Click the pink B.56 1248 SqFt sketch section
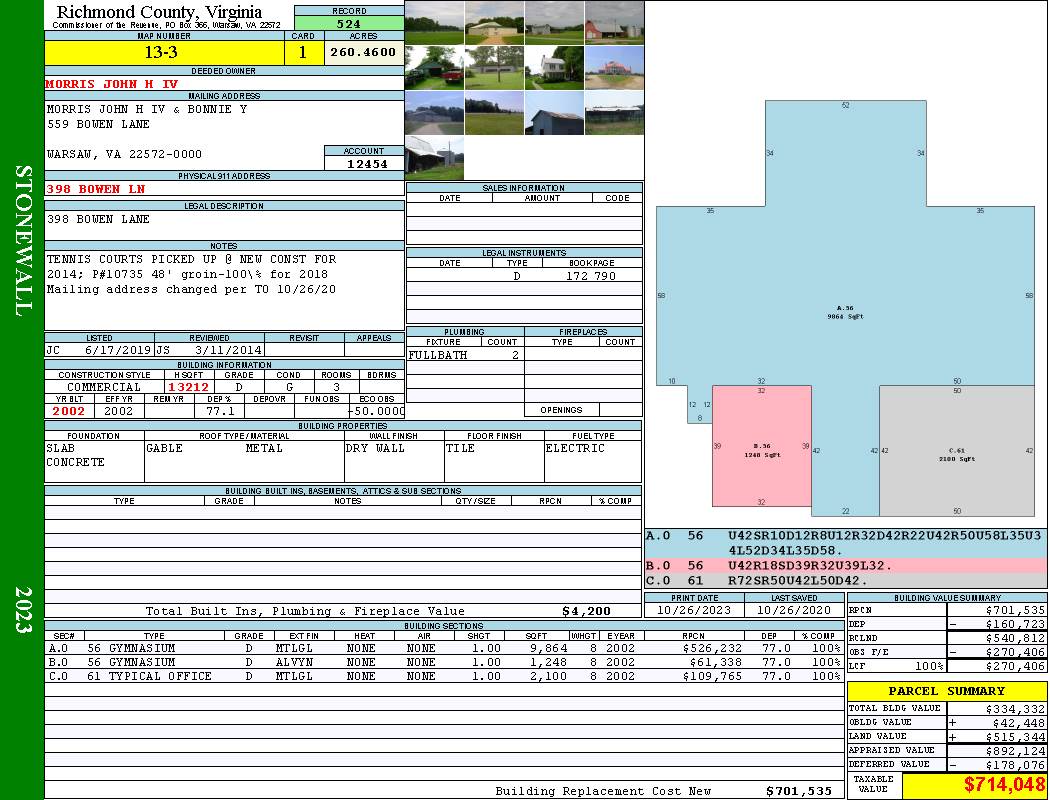The image size is (1050, 800). [761, 445]
